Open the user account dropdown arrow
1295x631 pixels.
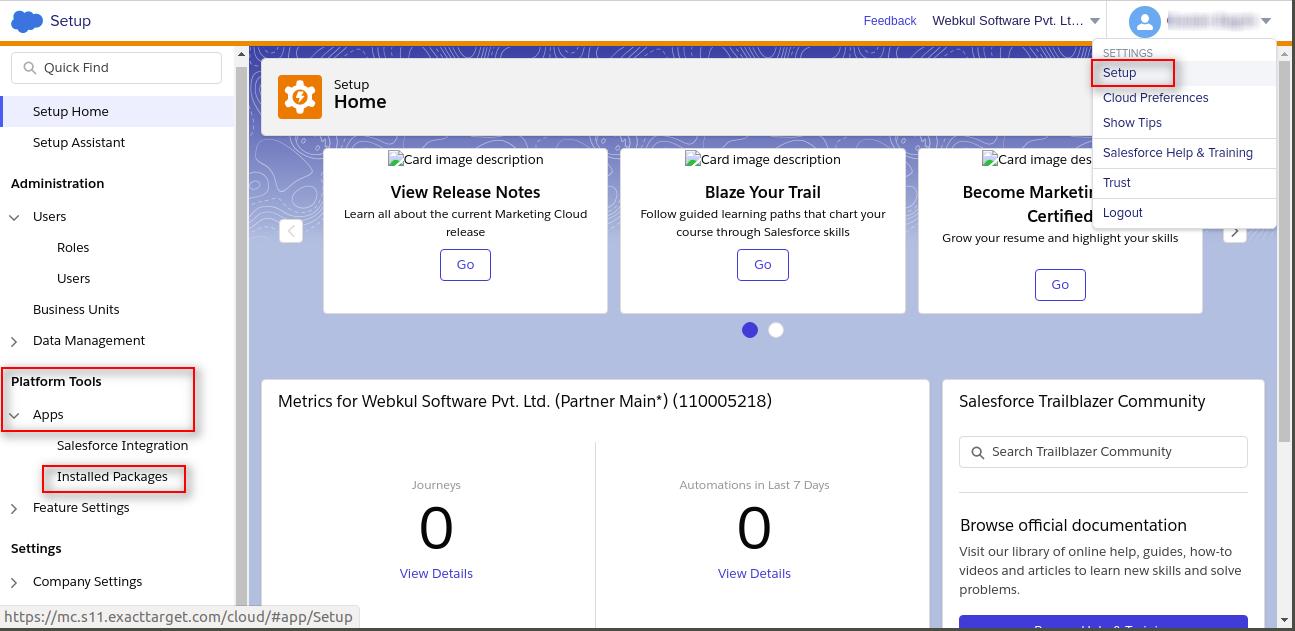click(x=1266, y=21)
